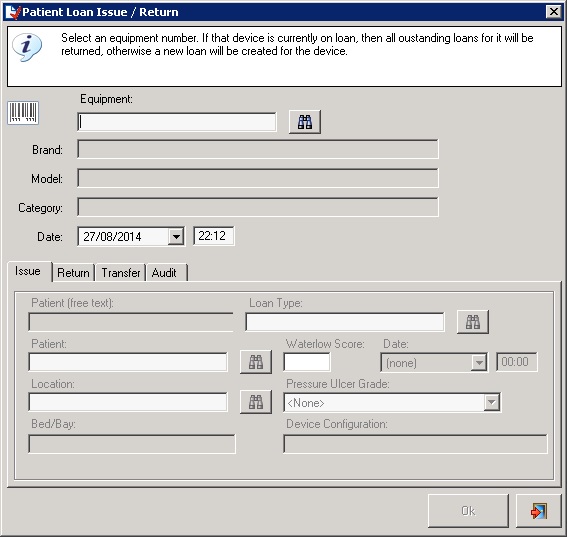Open Loan Type lookup binoculars button

pos(473,321)
